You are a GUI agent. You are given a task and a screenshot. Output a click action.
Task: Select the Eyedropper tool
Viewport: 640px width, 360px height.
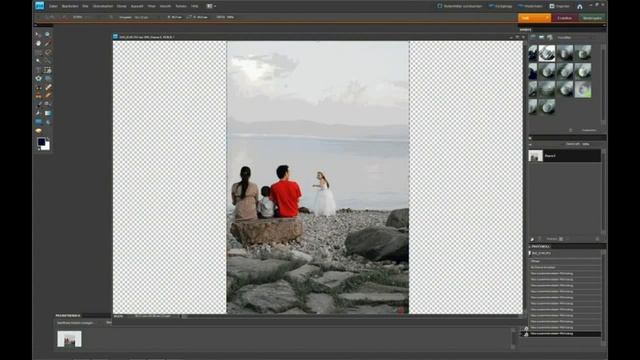47,43
